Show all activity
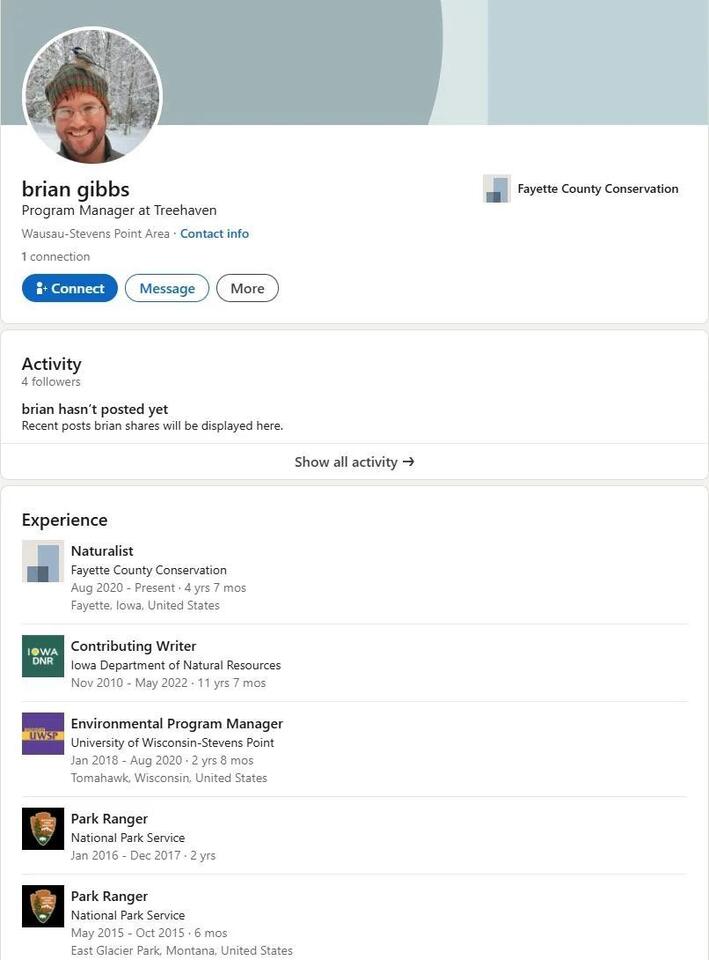Viewport: 709px width, 960px height. pyautogui.click(x=354, y=462)
